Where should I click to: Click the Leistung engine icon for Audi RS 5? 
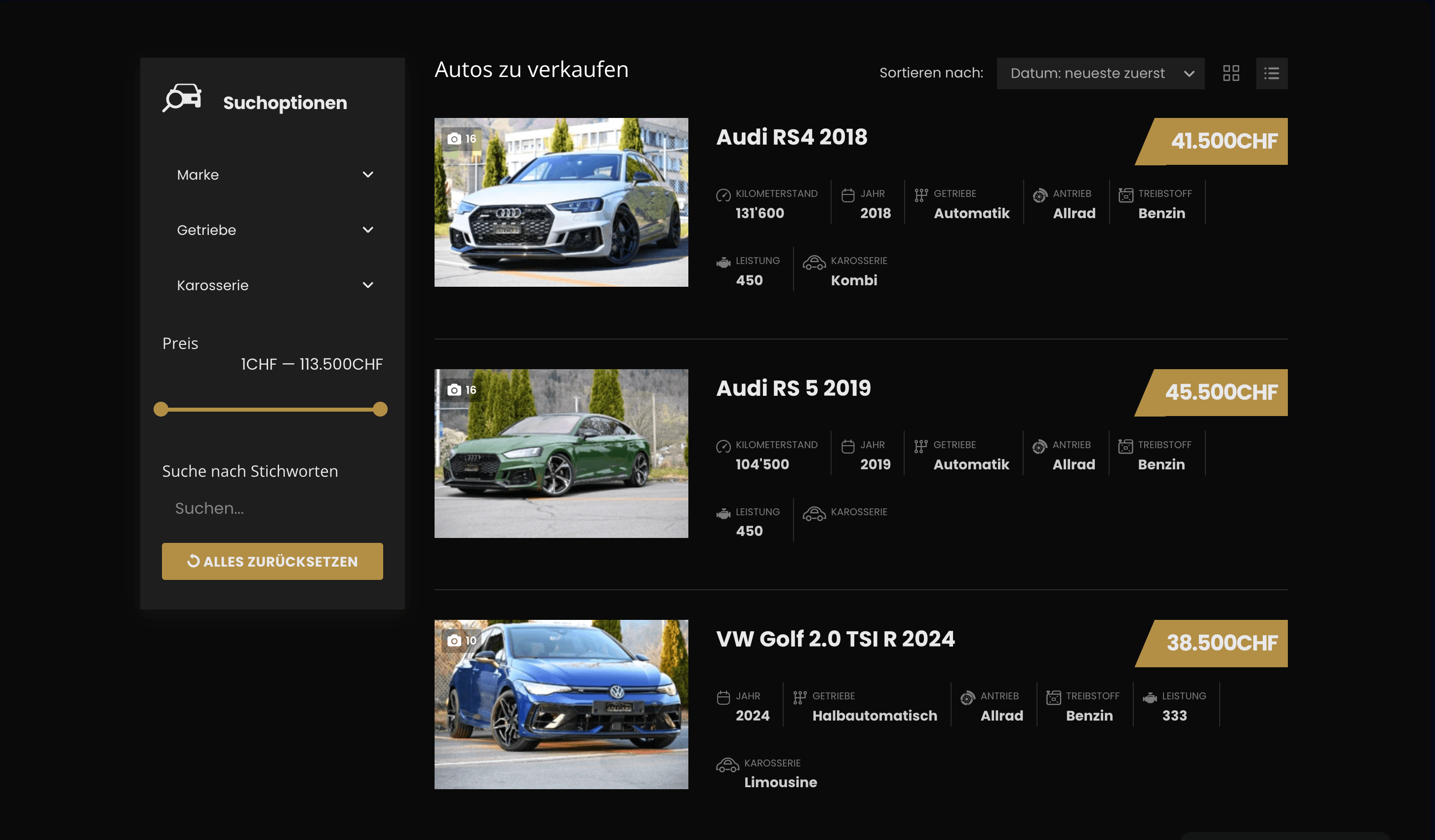(723, 513)
